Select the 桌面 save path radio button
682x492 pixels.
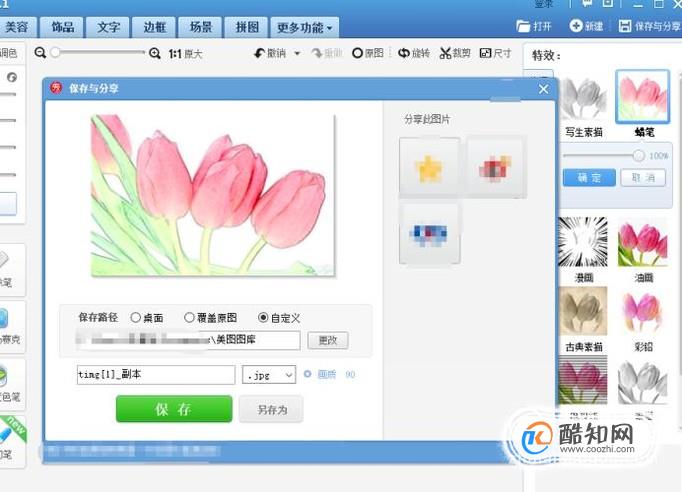point(136,318)
